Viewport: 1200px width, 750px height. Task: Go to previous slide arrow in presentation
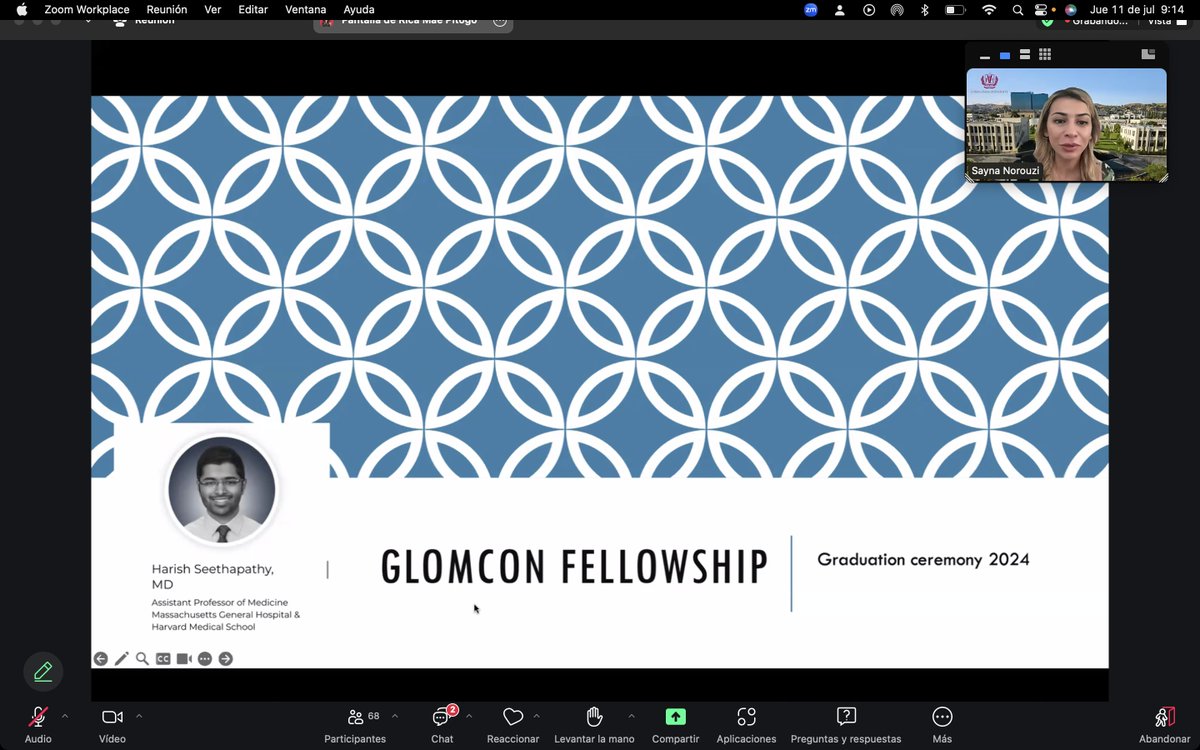click(101, 659)
